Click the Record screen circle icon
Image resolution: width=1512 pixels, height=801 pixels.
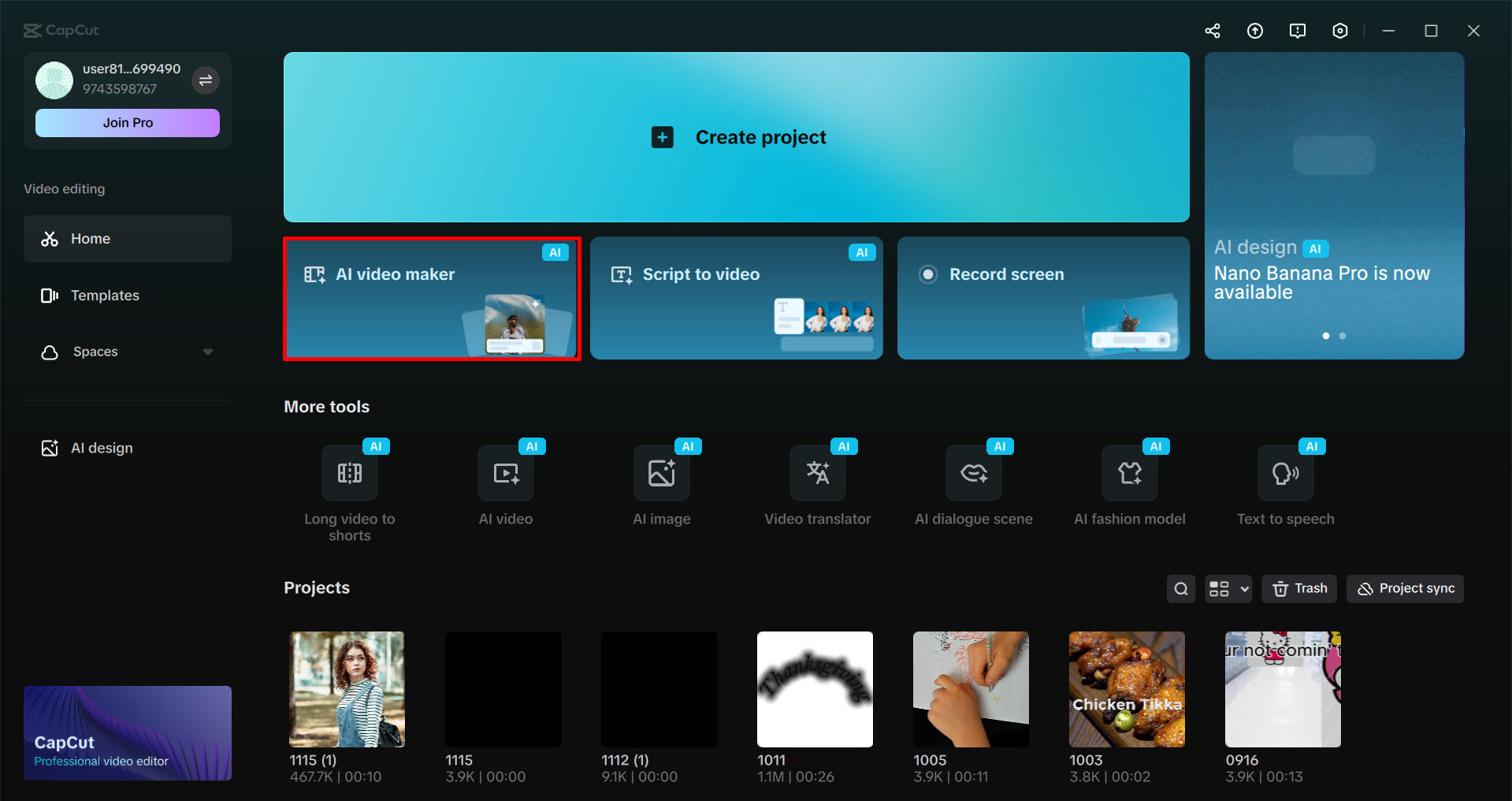pyautogui.click(x=928, y=274)
